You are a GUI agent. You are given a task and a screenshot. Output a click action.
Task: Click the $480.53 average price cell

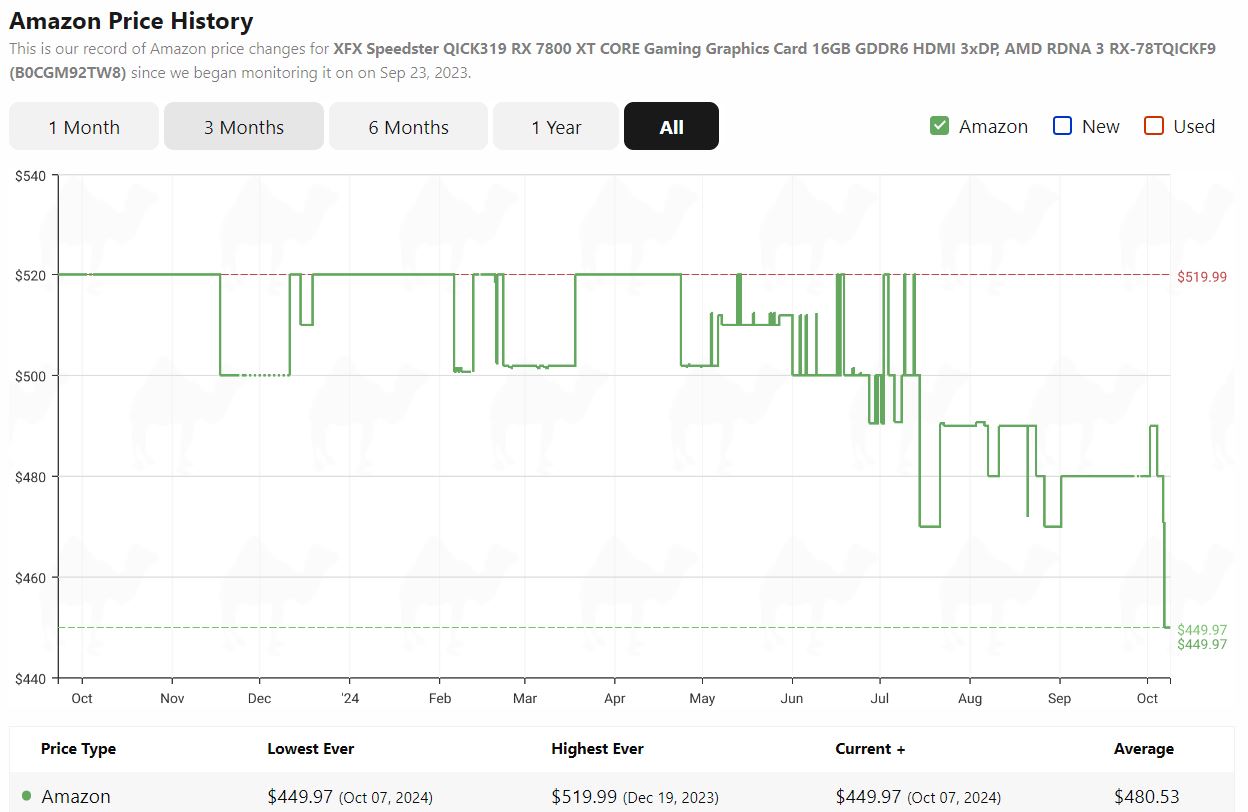1147,797
